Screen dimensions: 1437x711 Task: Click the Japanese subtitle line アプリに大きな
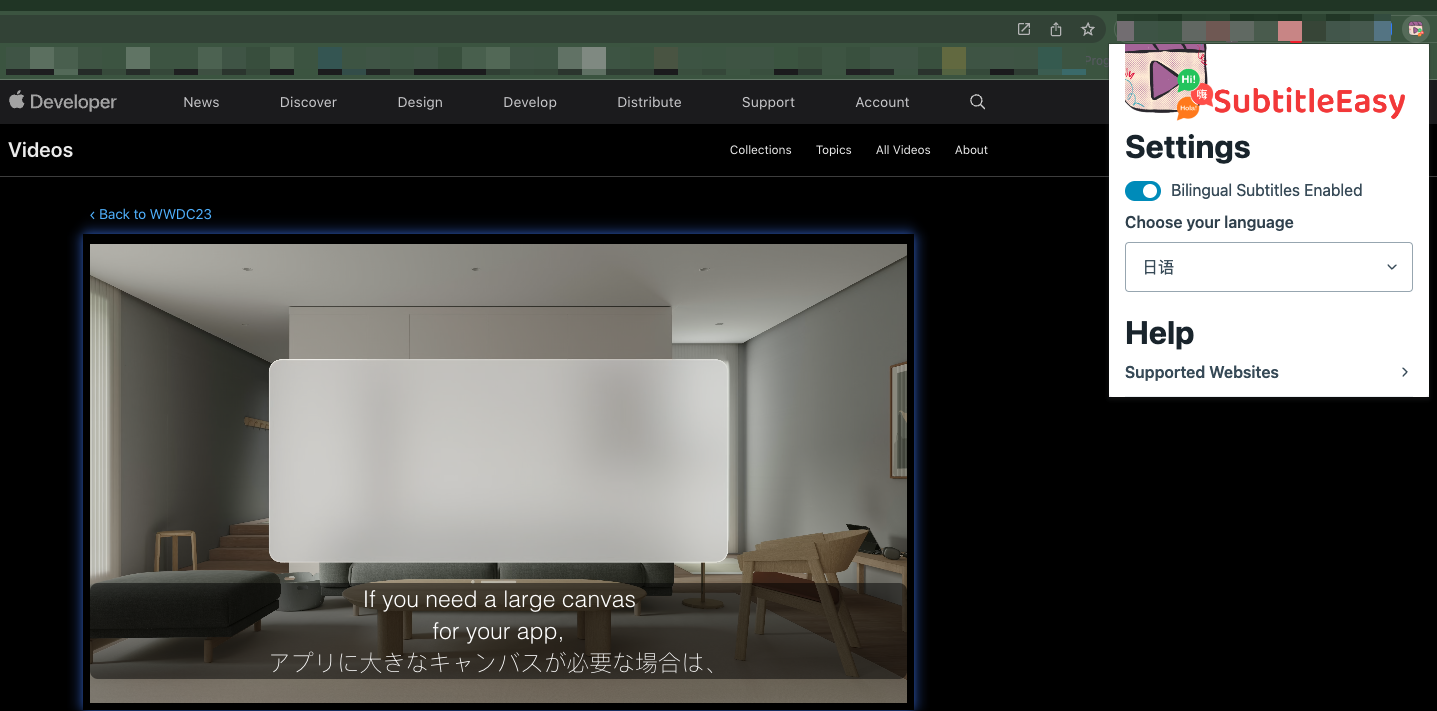click(x=494, y=662)
